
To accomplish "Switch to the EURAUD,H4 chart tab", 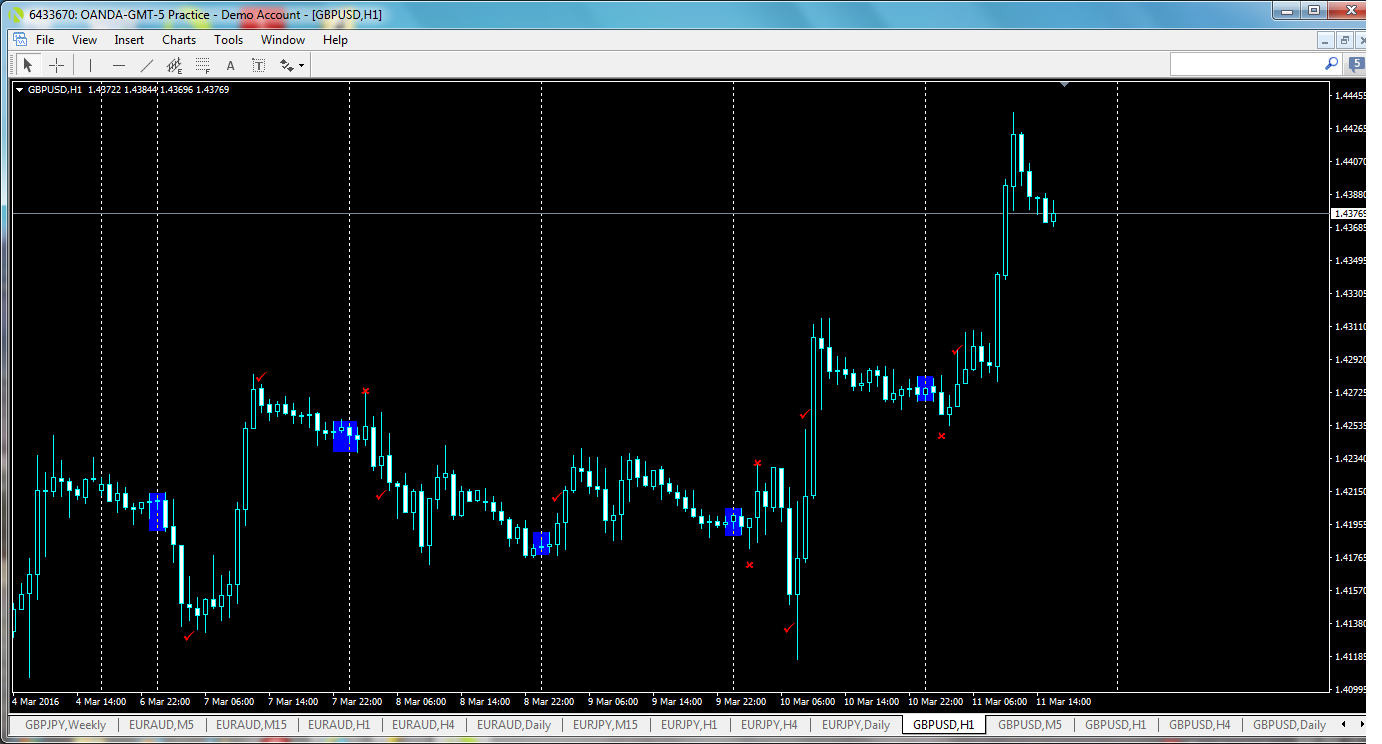I will click(x=423, y=725).
